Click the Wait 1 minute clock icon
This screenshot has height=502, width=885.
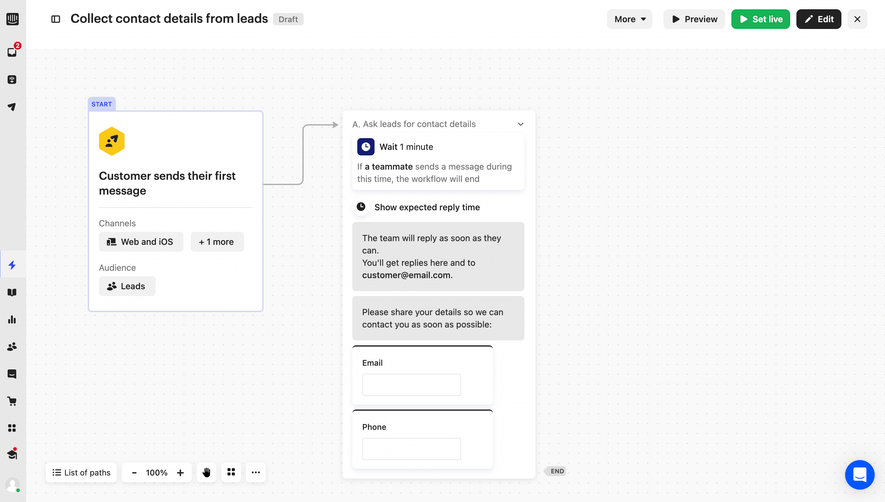[366, 147]
